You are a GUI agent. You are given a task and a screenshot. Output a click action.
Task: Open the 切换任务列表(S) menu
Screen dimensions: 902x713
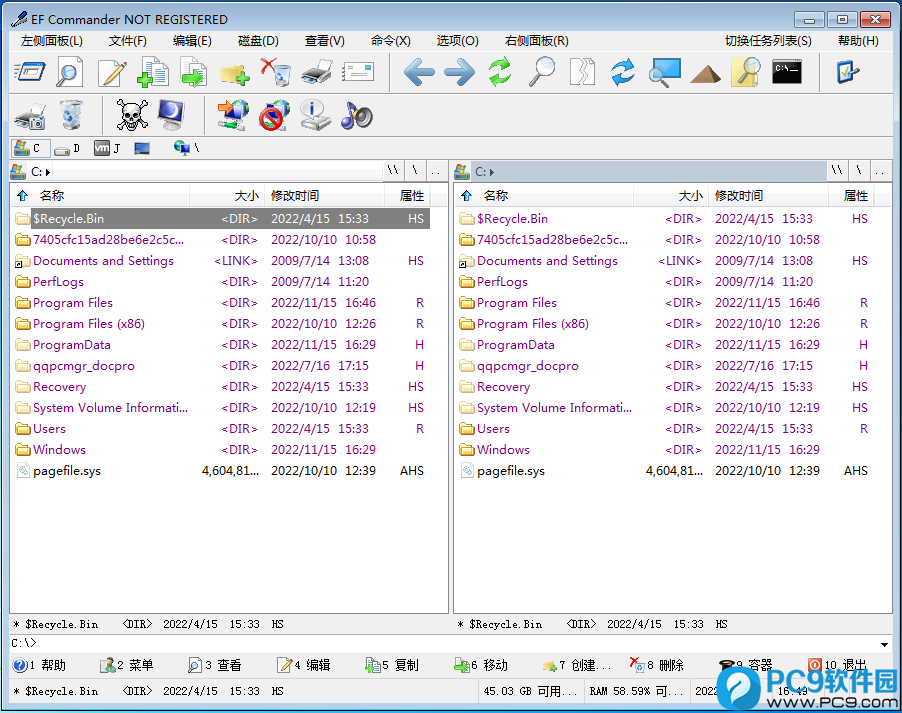point(768,41)
